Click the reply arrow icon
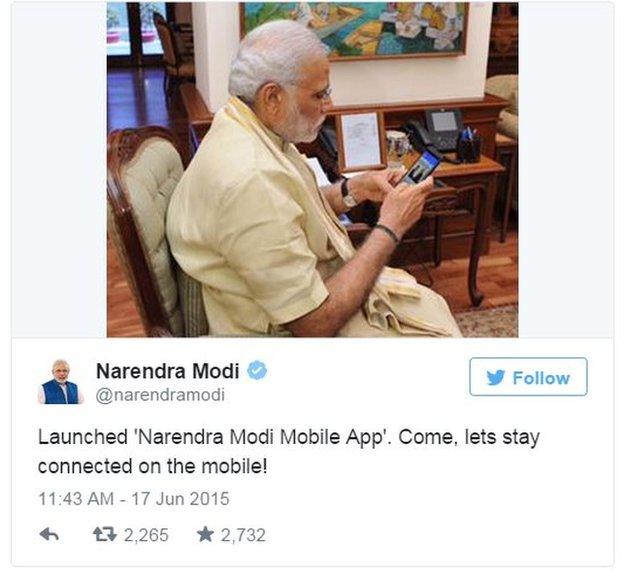Viewport: 624px width, 580px height. 49,534
